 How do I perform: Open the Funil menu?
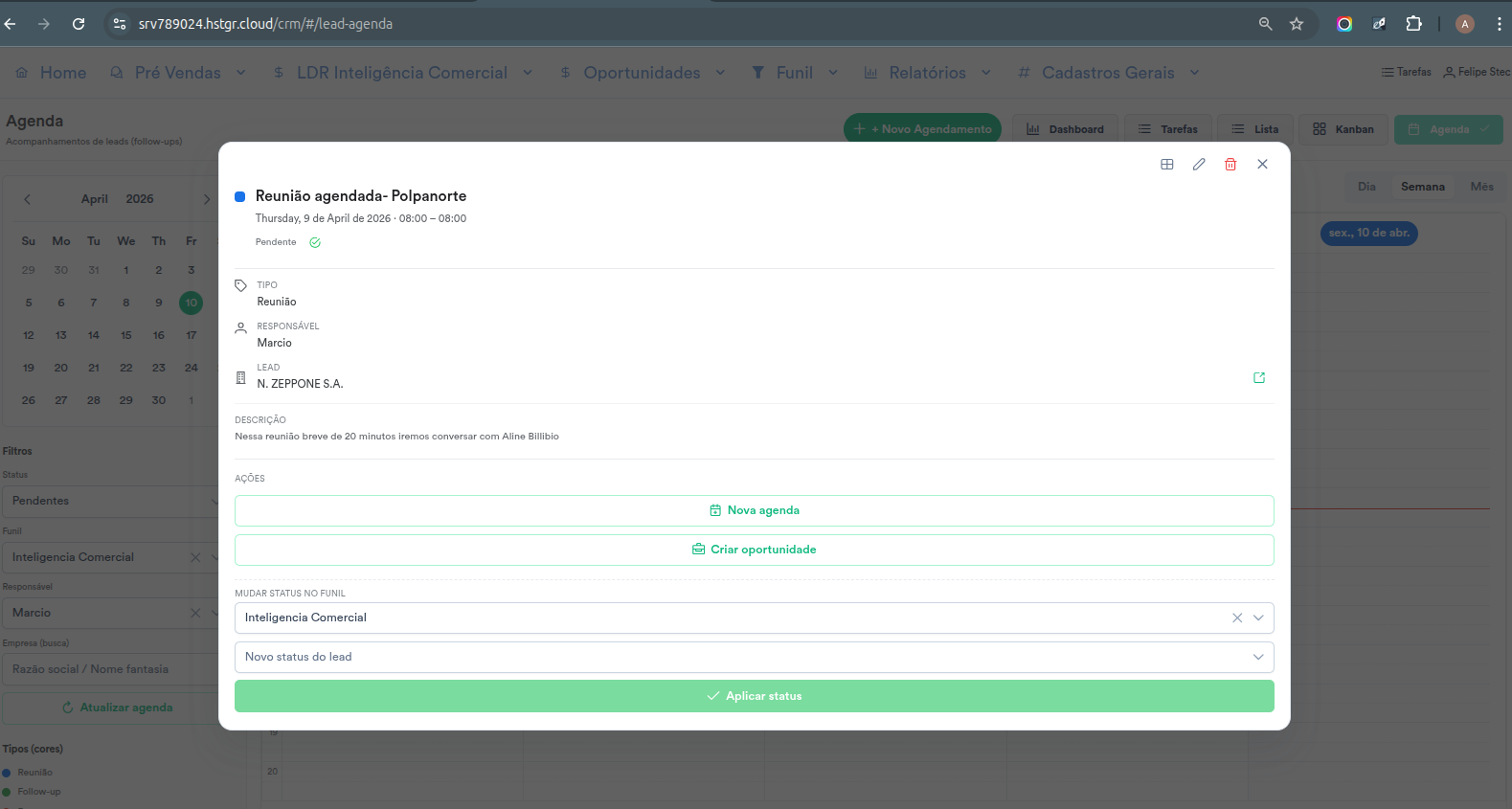pos(795,73)
